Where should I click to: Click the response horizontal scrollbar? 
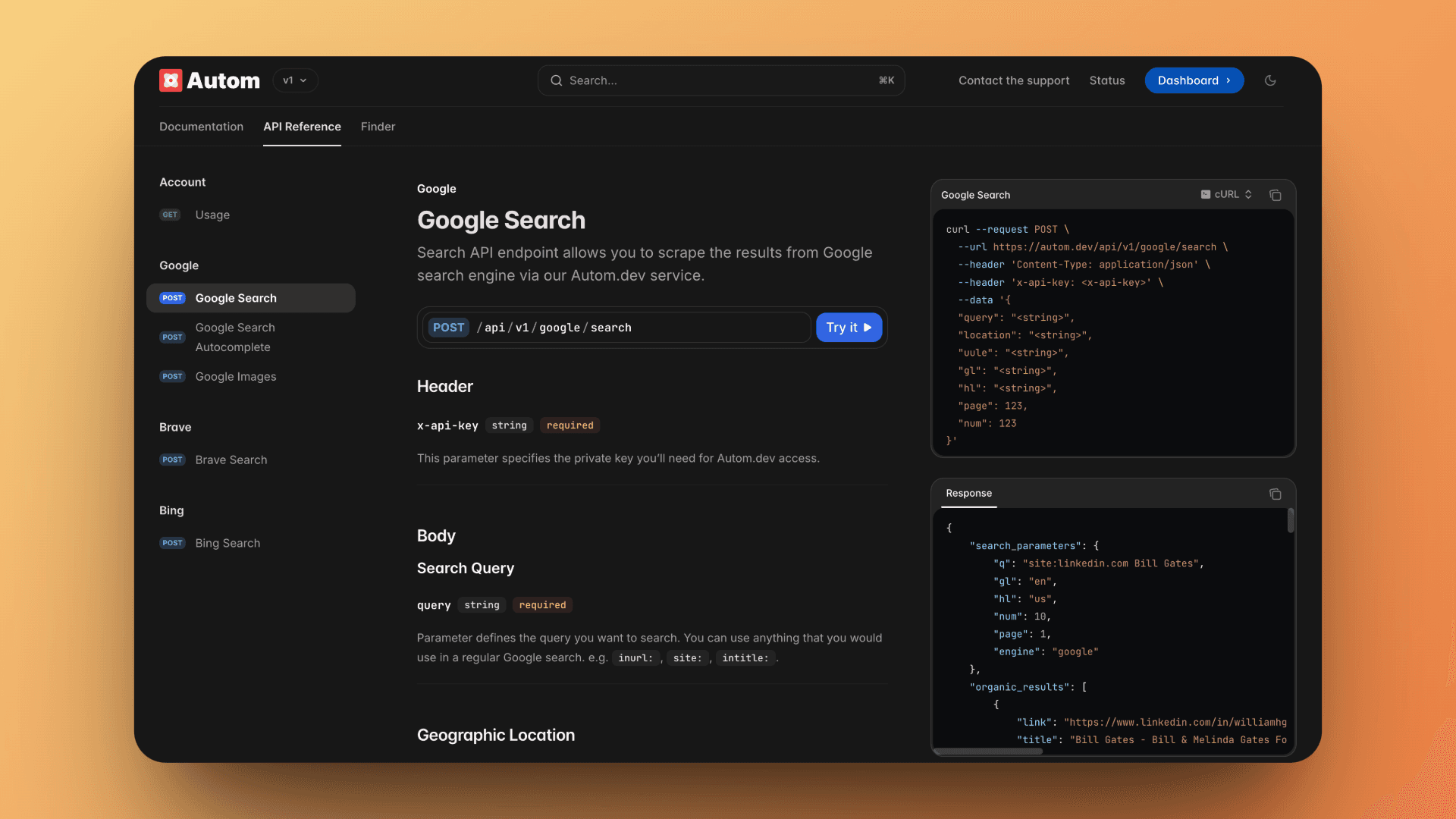click(988, 752)
